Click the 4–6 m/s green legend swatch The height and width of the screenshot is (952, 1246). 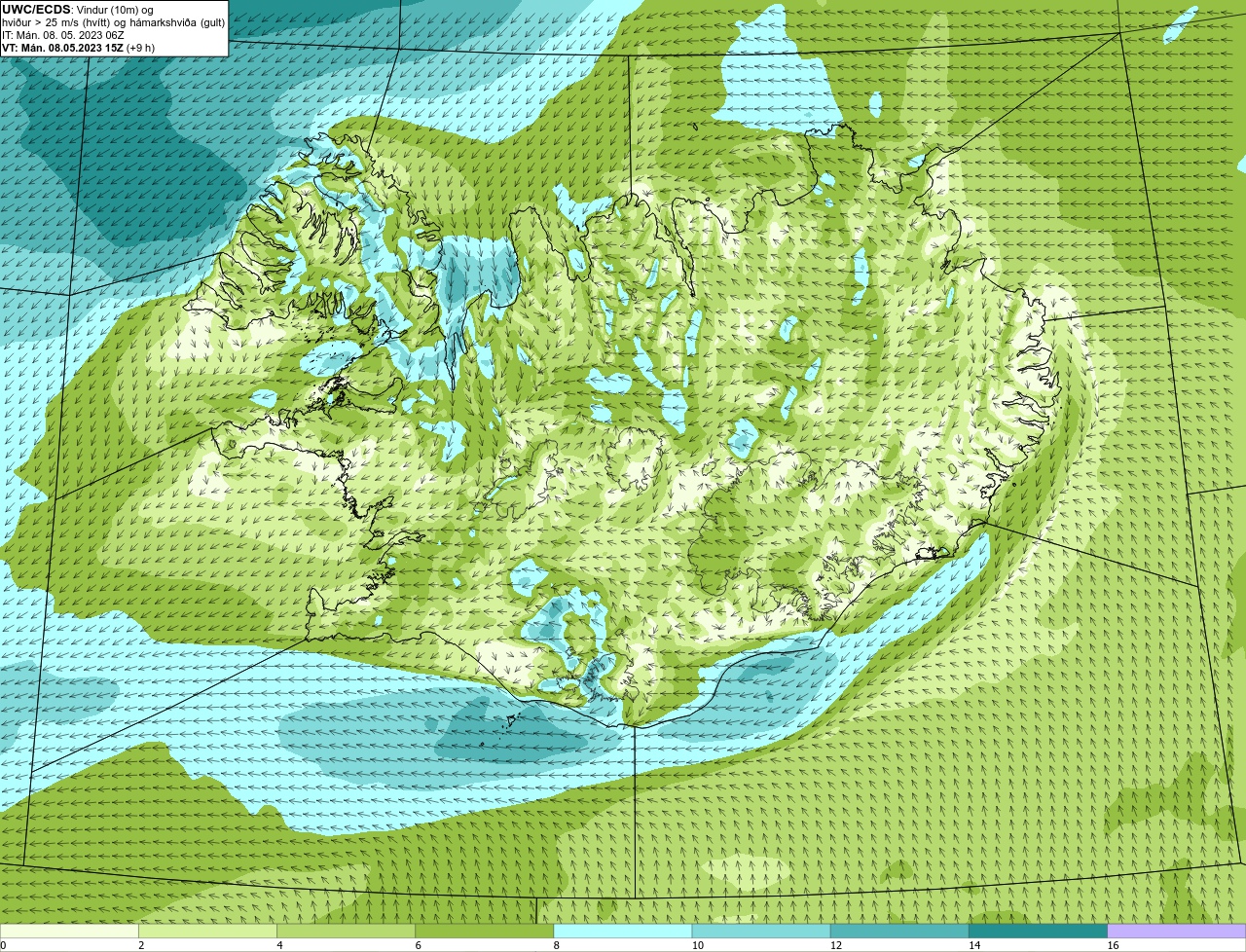pos(347,932)
